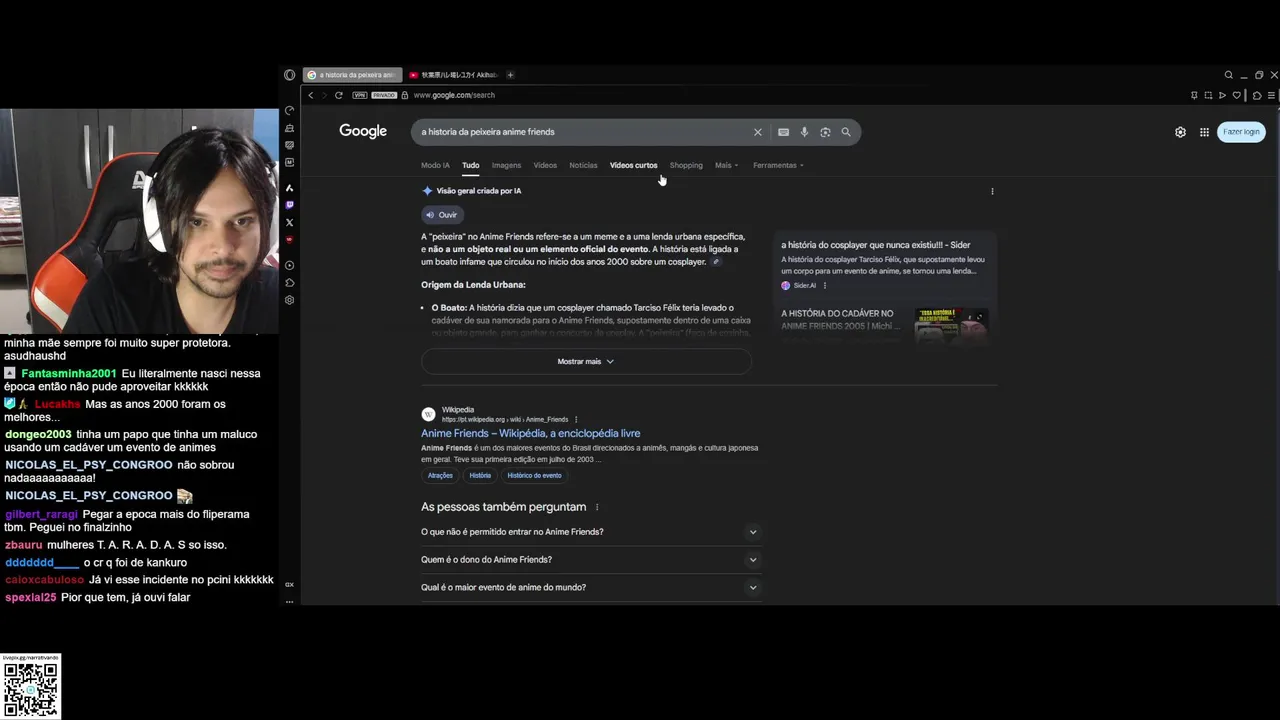Click the padlock site info icon
Viewport: 1280px width, 720px height.
pos(405,95)
